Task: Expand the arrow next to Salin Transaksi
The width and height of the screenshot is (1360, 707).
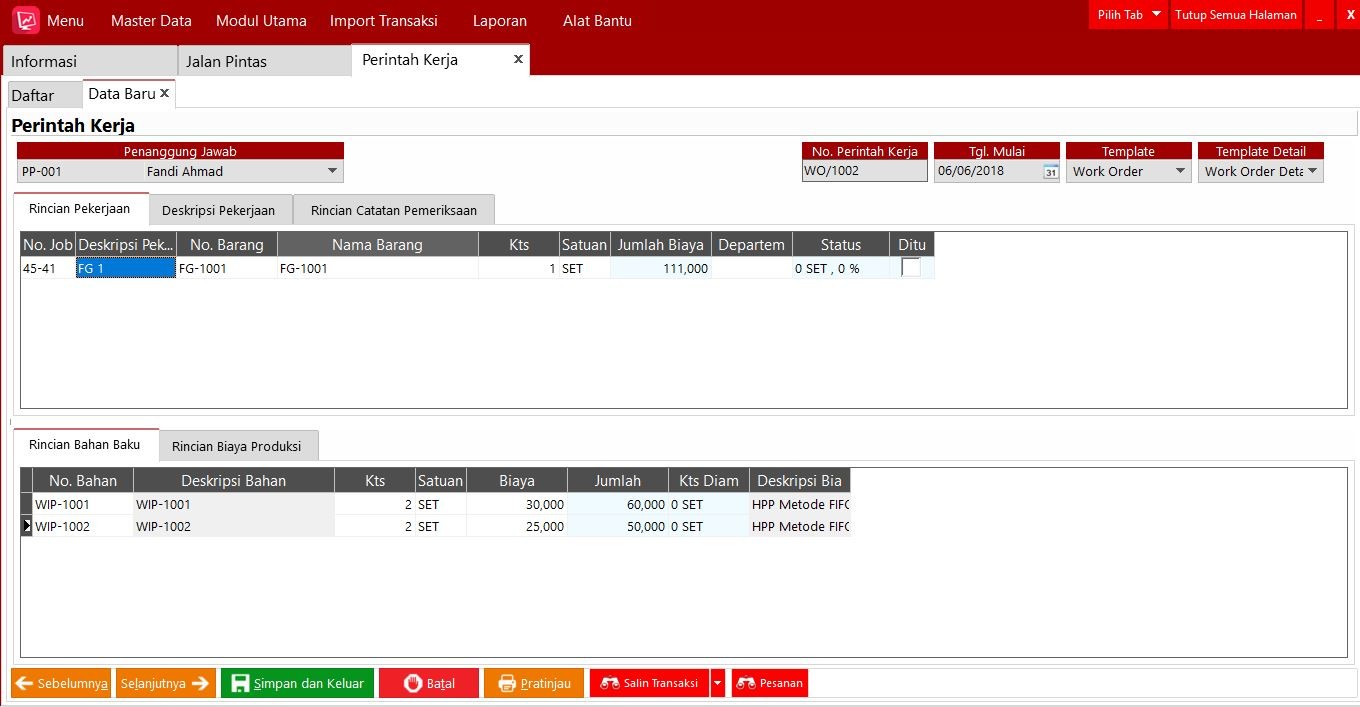Action: (717, 684)
